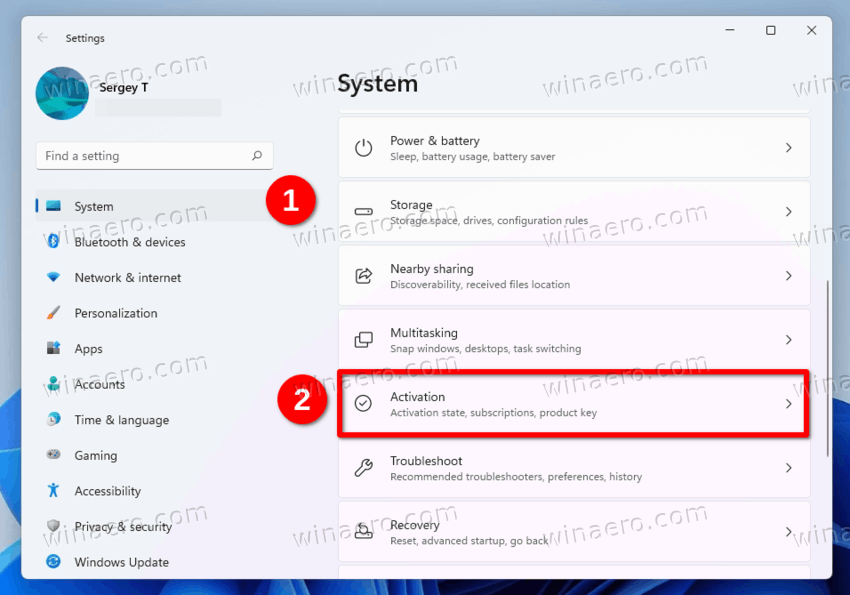The height and width of the screenshot is (595, 850).
Task: Click the Find a setting field
Action: click(x=154, y=156)
